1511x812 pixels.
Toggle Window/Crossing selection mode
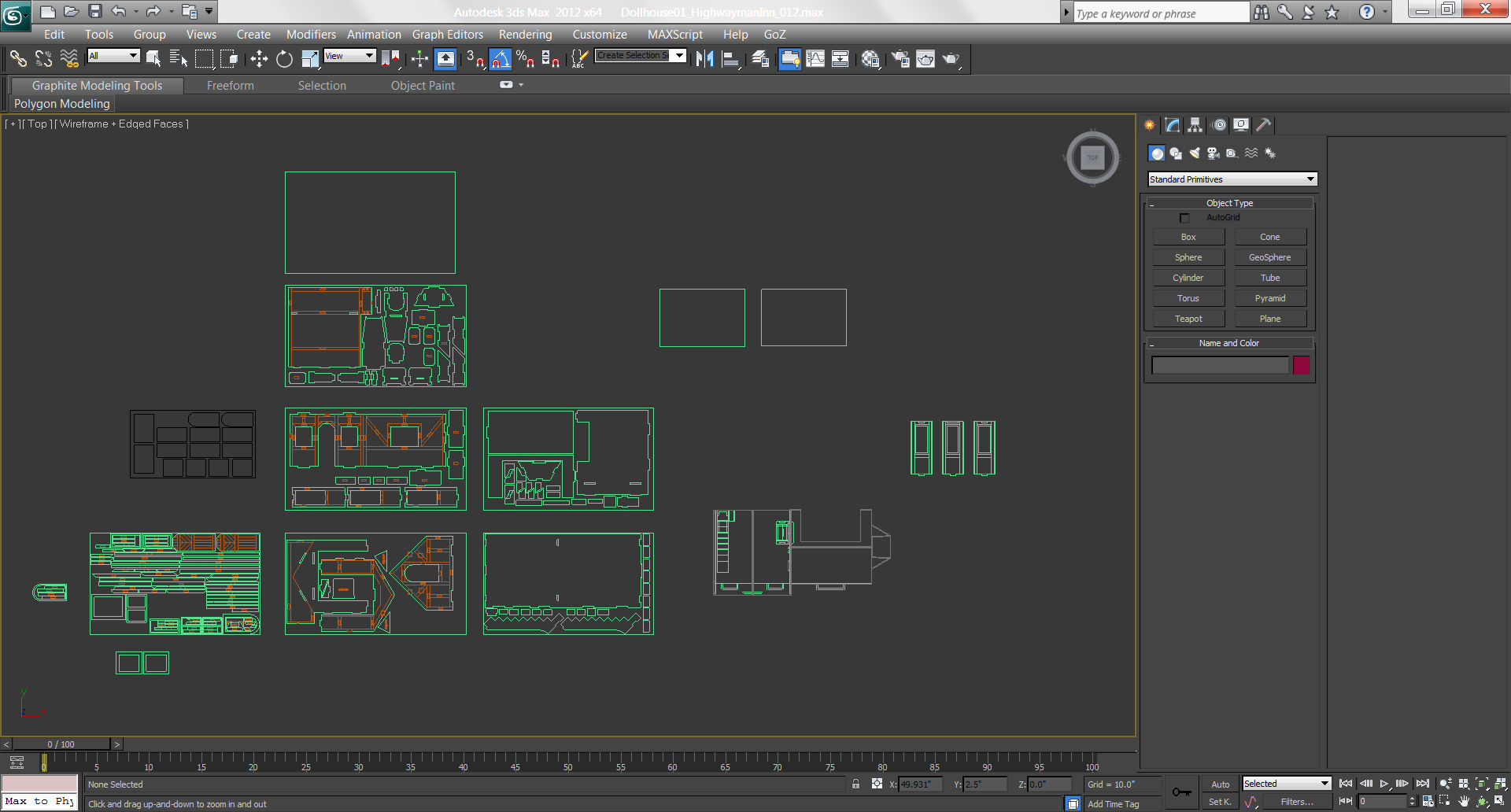pos(229,59)
